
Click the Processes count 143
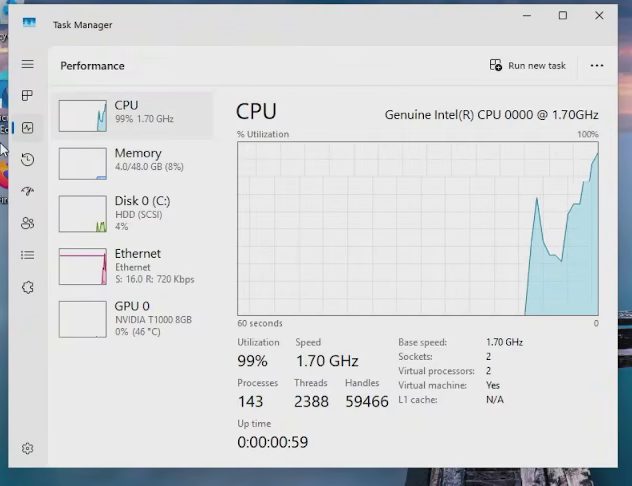(x=250, y=401)
